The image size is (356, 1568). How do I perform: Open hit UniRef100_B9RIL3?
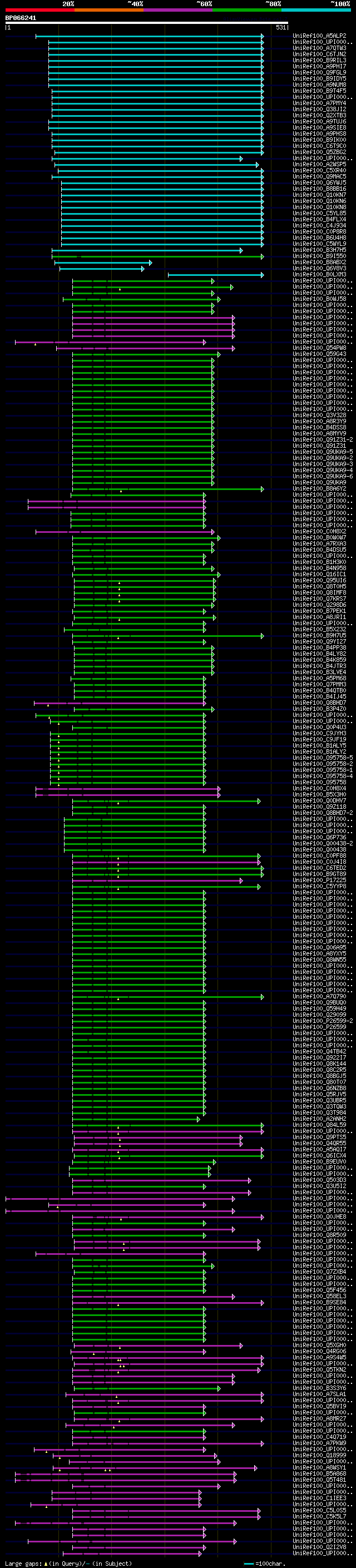(x=319, y=61)
